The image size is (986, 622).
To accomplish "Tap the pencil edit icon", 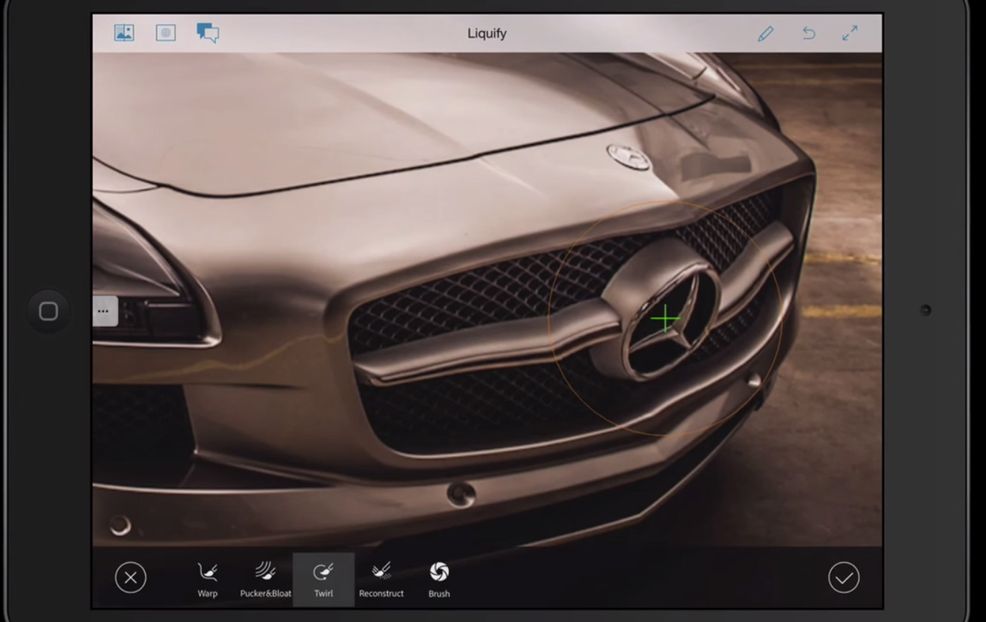I will click(x=765, y=33).
